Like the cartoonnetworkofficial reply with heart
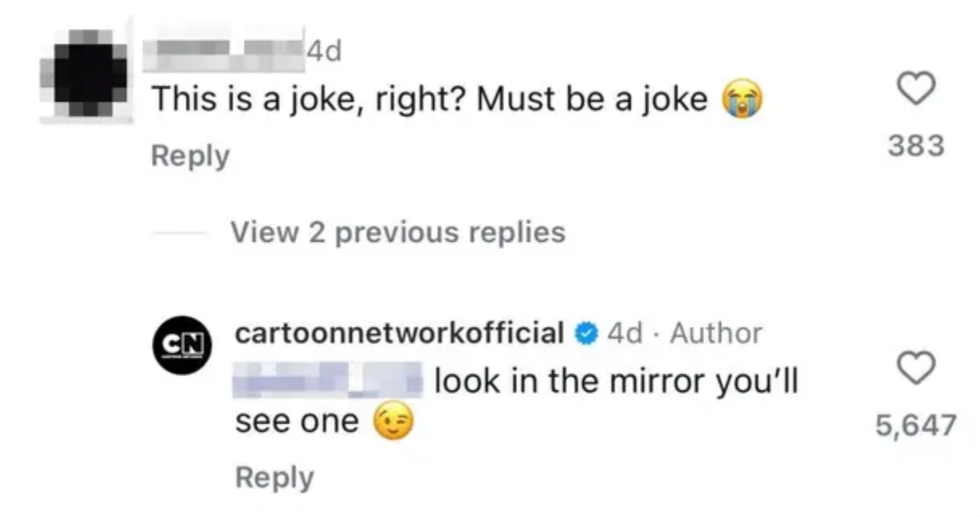 pos(916,368)
